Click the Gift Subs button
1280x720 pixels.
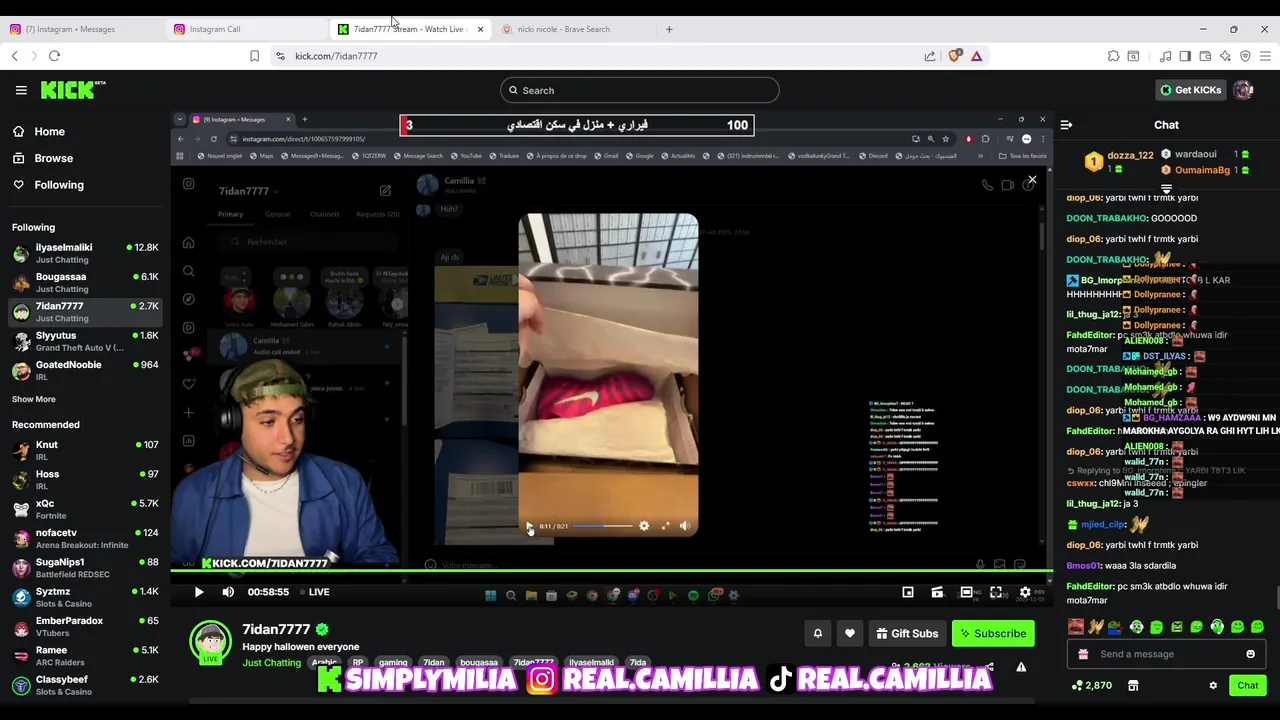click(x=907, y=633)
